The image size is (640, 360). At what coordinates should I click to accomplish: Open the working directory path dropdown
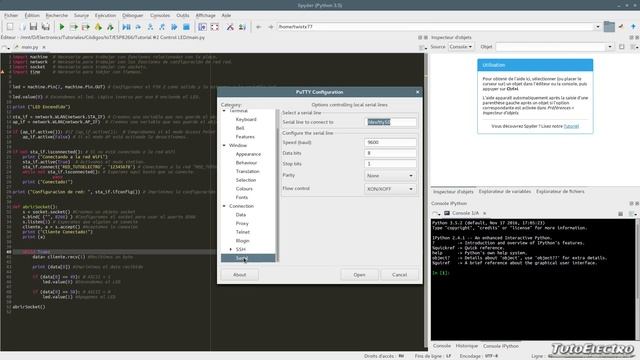pos(598,27)
